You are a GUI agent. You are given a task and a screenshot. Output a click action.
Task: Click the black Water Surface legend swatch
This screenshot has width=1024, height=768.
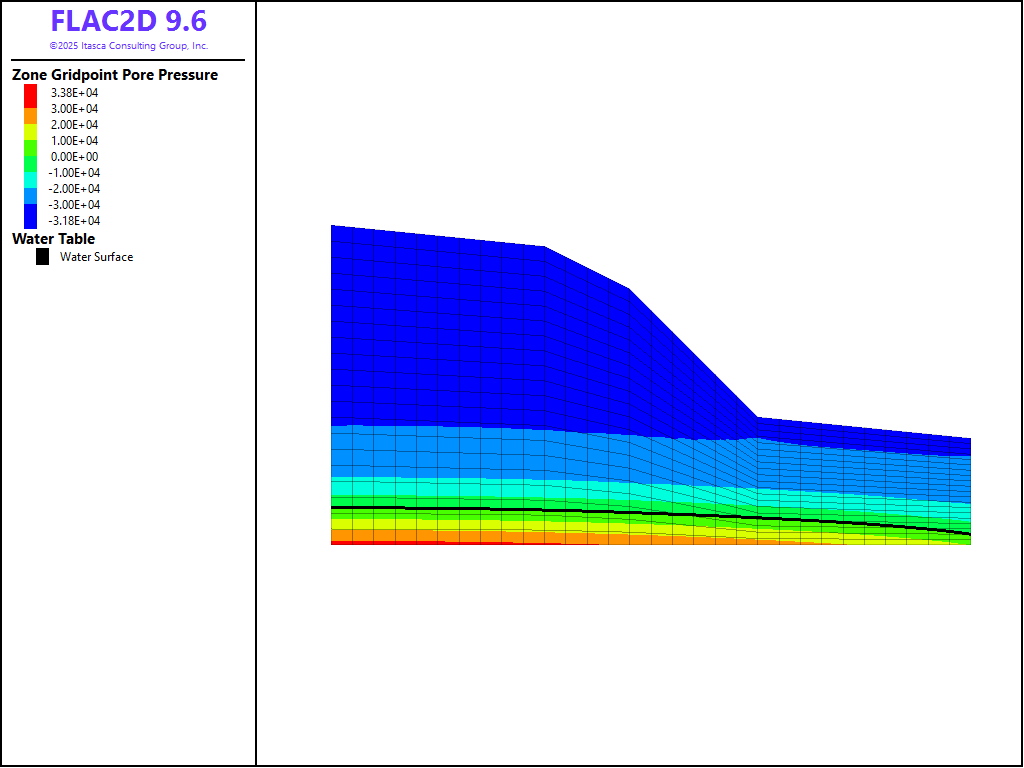click(x=42, y=257)
